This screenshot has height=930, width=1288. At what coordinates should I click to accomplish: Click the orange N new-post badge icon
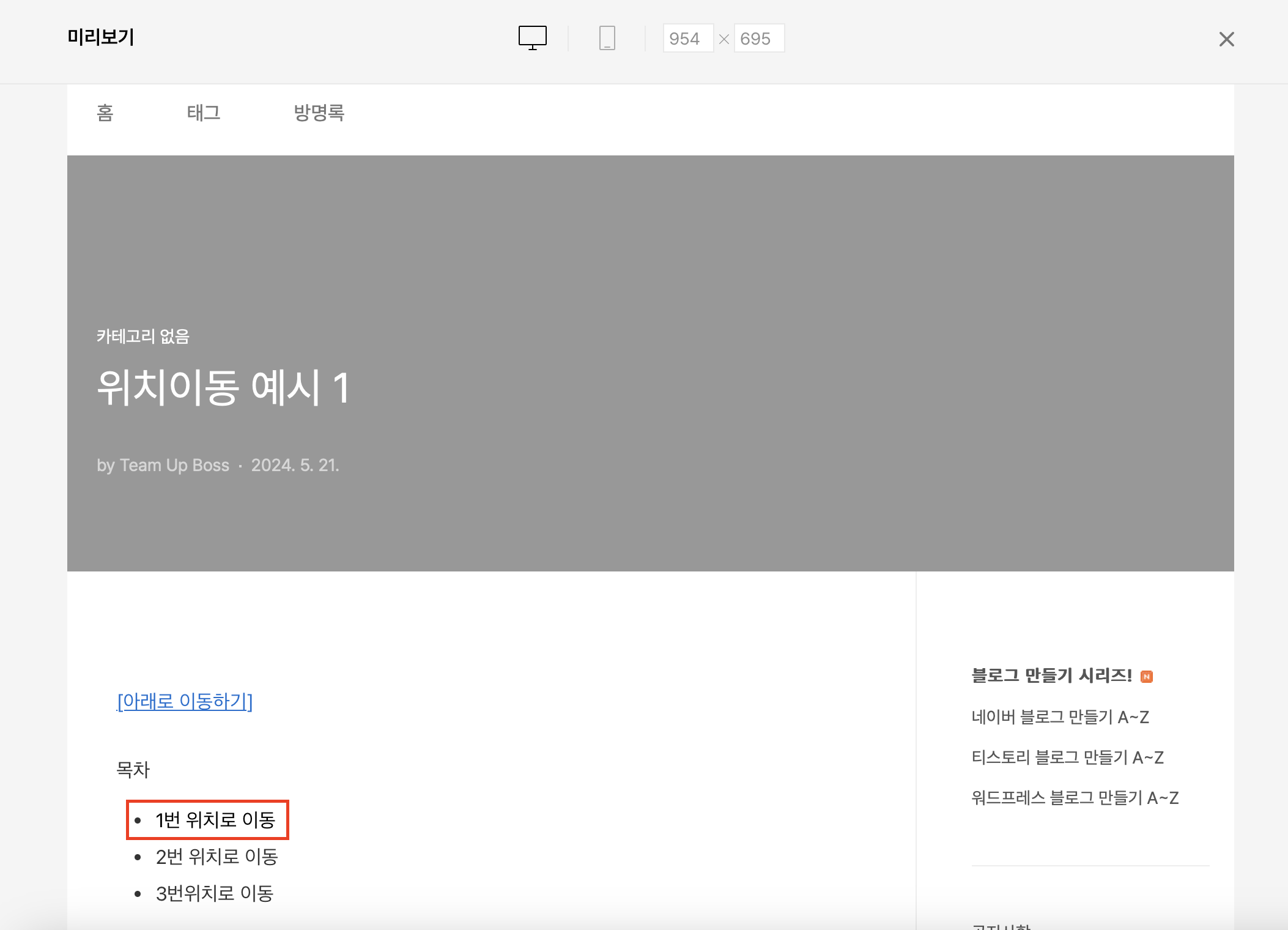tap(1147, 677)
